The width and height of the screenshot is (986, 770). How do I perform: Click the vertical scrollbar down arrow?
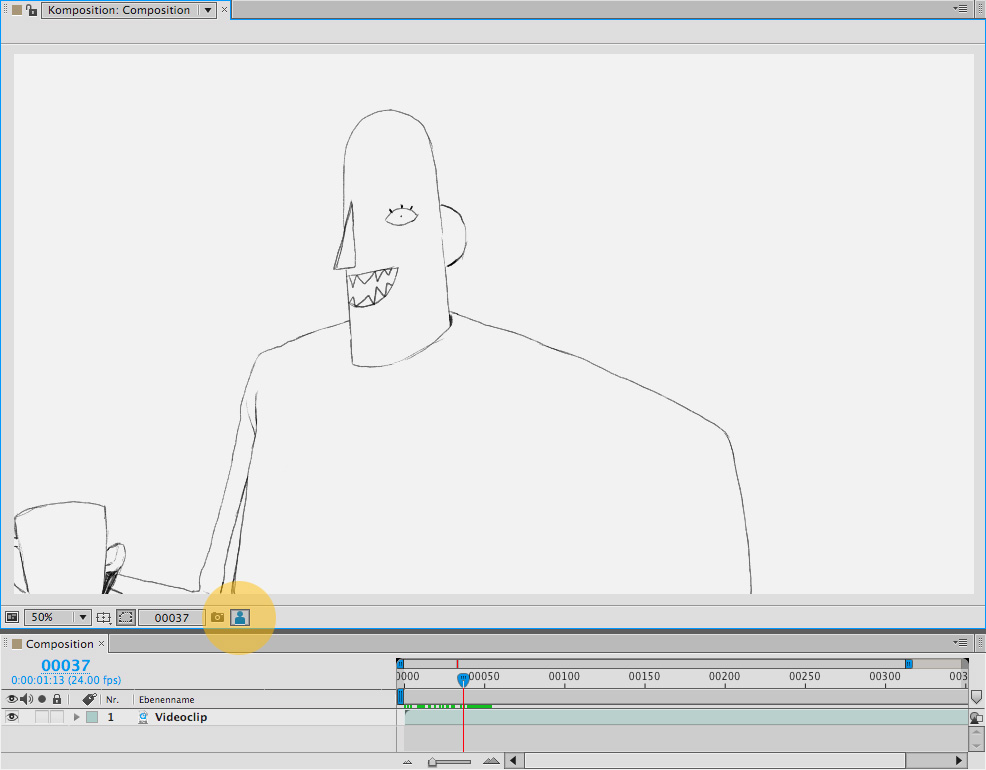pos(977,745)
